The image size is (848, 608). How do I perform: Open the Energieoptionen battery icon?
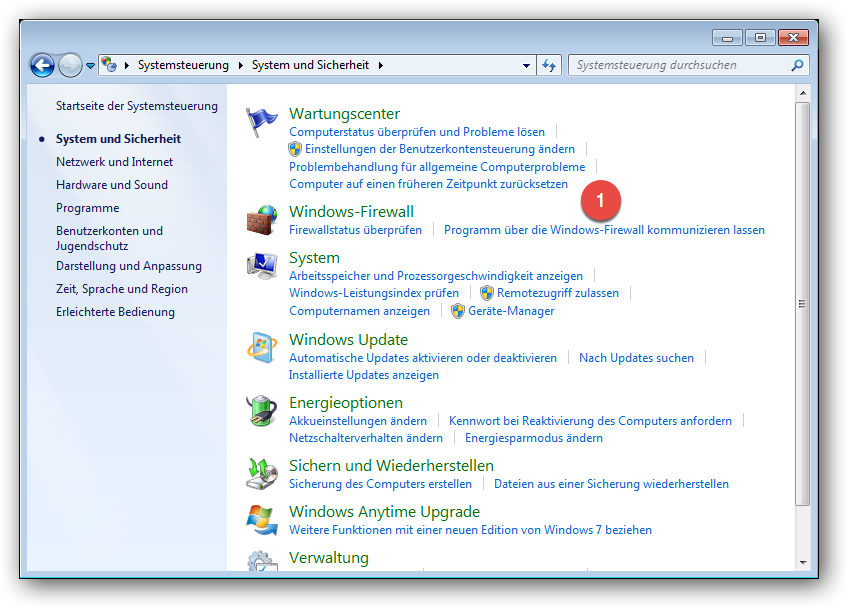point(262,411)
